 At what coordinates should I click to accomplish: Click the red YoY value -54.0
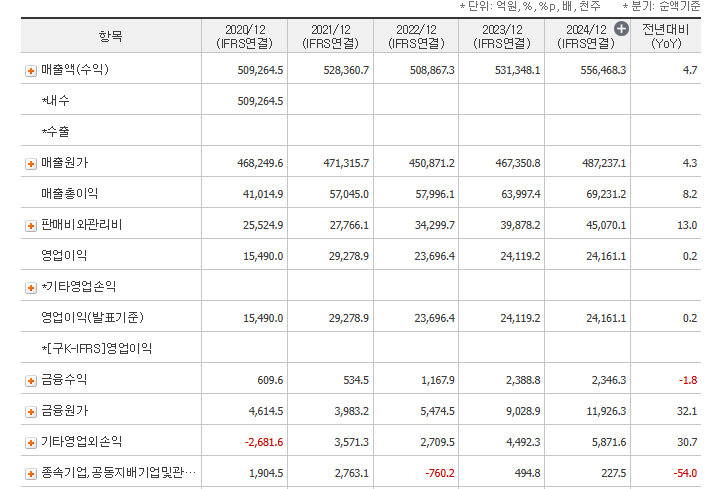click(685, 474)
